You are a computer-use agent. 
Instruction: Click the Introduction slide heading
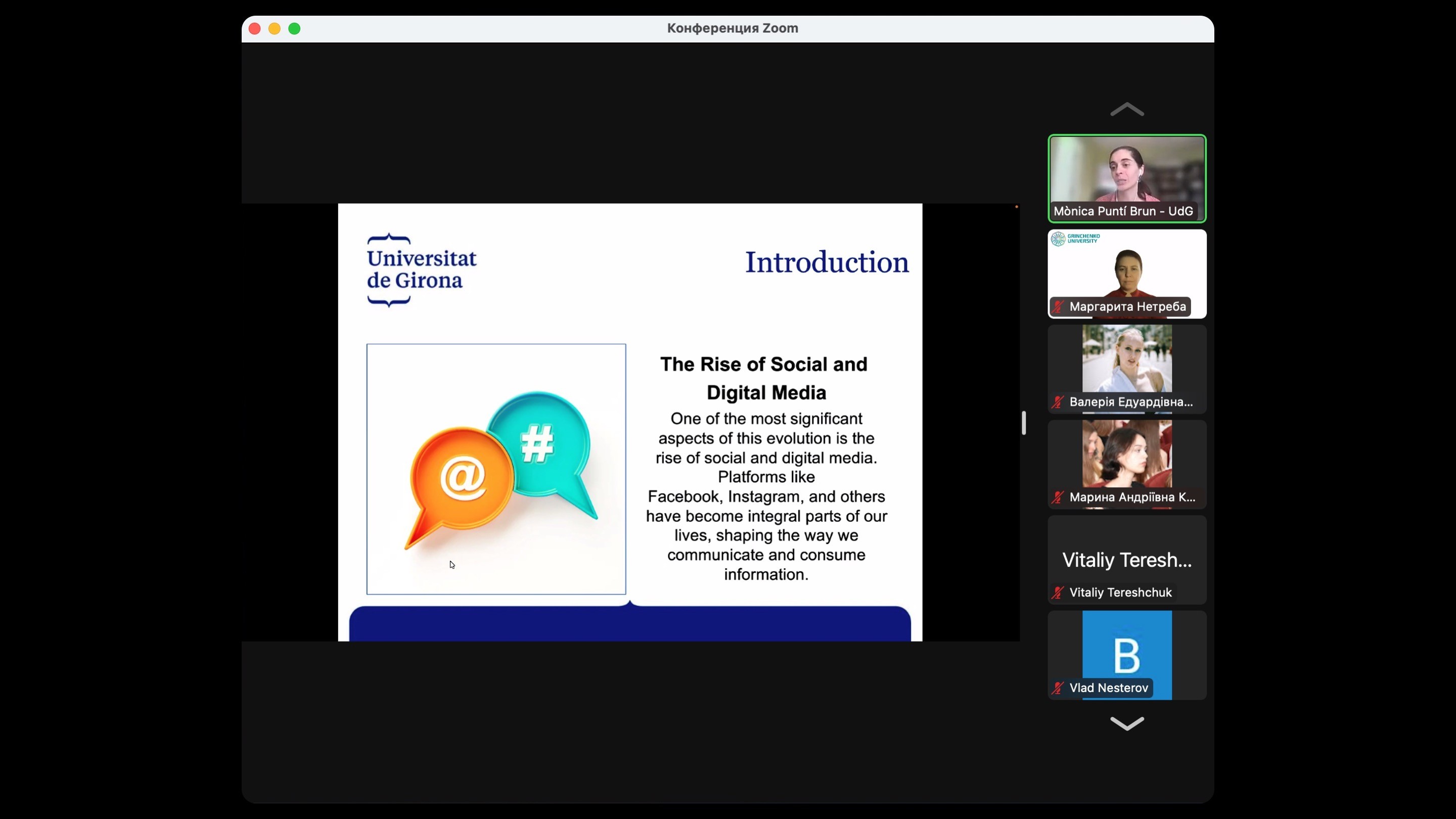coord(827,262)
